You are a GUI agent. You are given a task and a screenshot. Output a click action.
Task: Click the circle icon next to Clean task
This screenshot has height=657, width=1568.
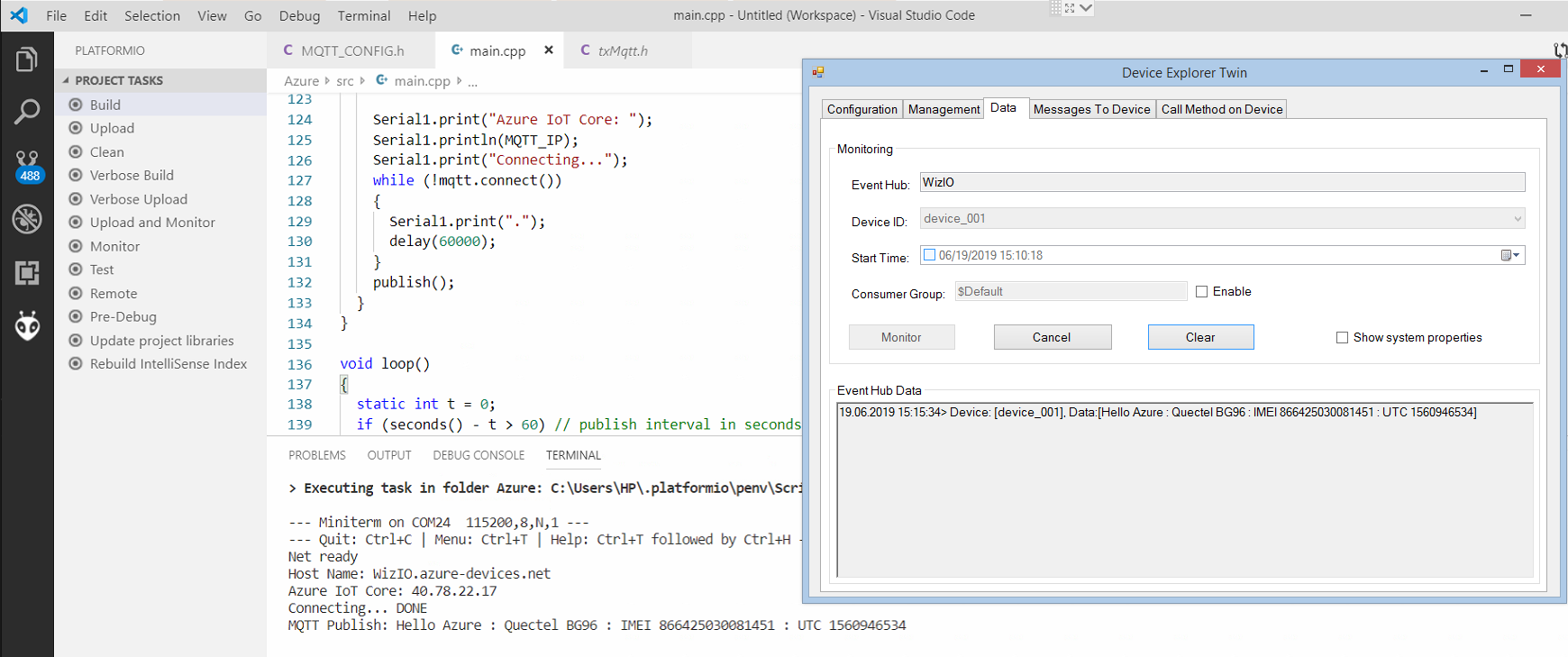pos(76,151)
